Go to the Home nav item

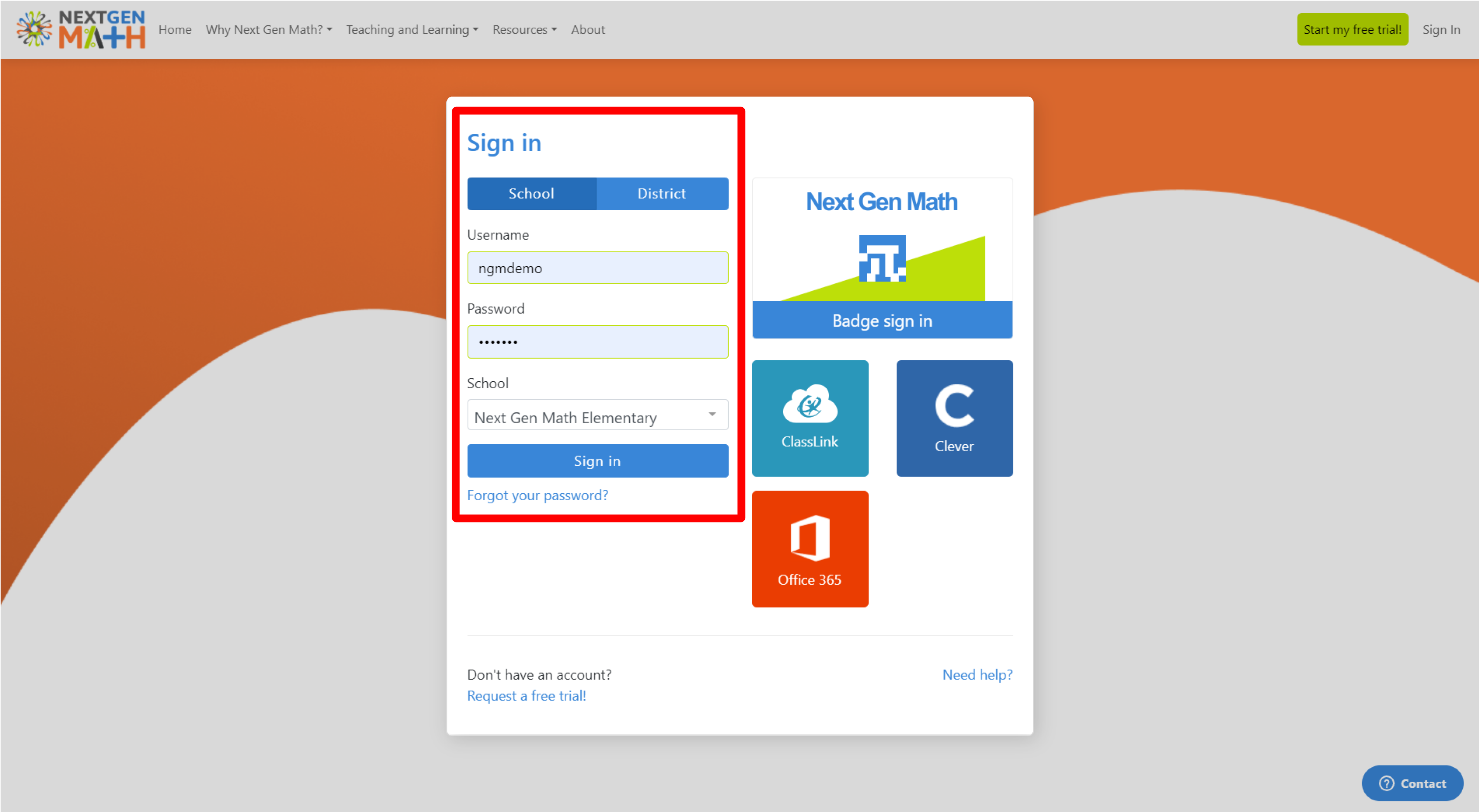(x=175, y=29)
